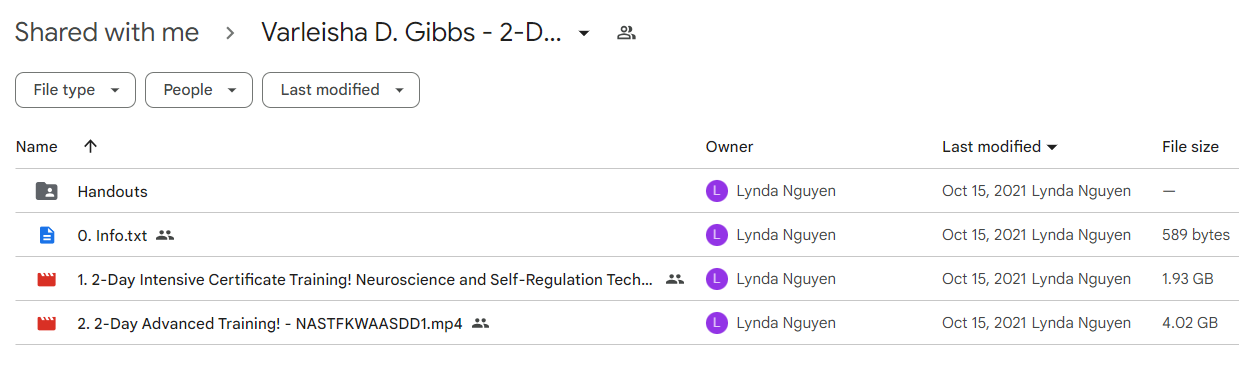Go back to Shared with me
This screenshot has width=1239, height=370.
[x=107, y=32]
